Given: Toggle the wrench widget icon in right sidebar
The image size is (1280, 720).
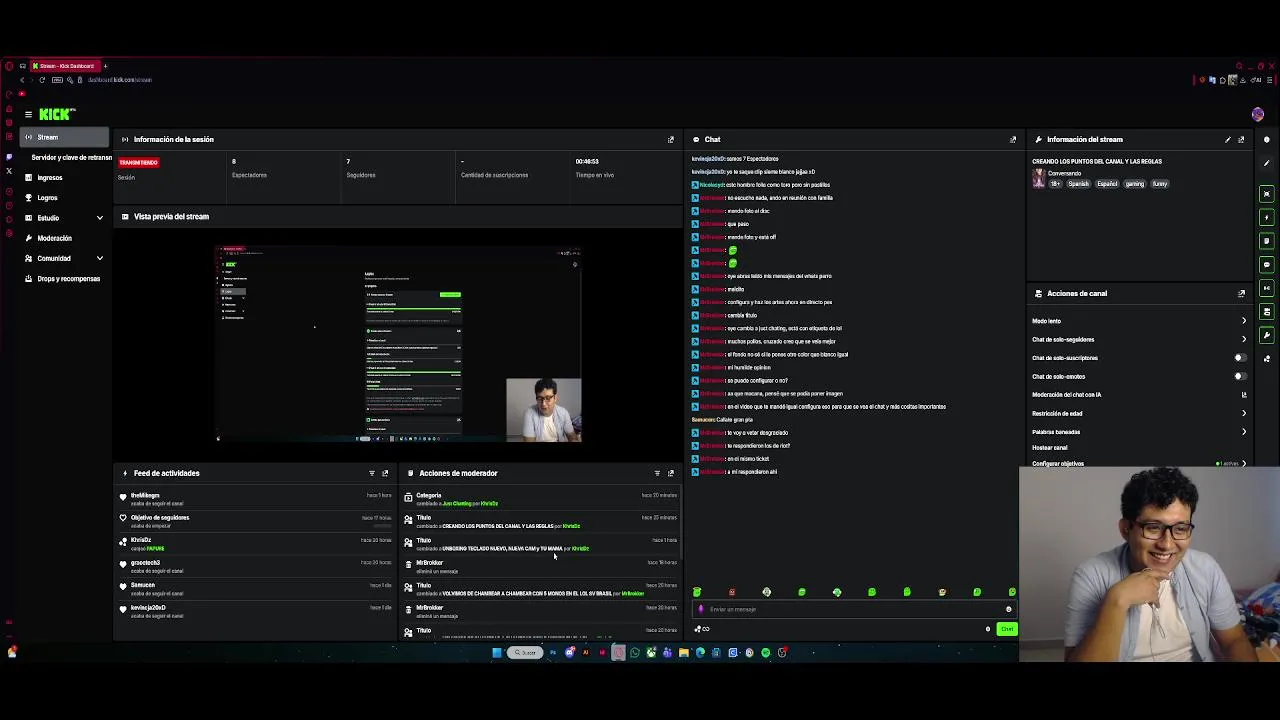Looking at the screenshot, I should click(x=1267, y=336).
